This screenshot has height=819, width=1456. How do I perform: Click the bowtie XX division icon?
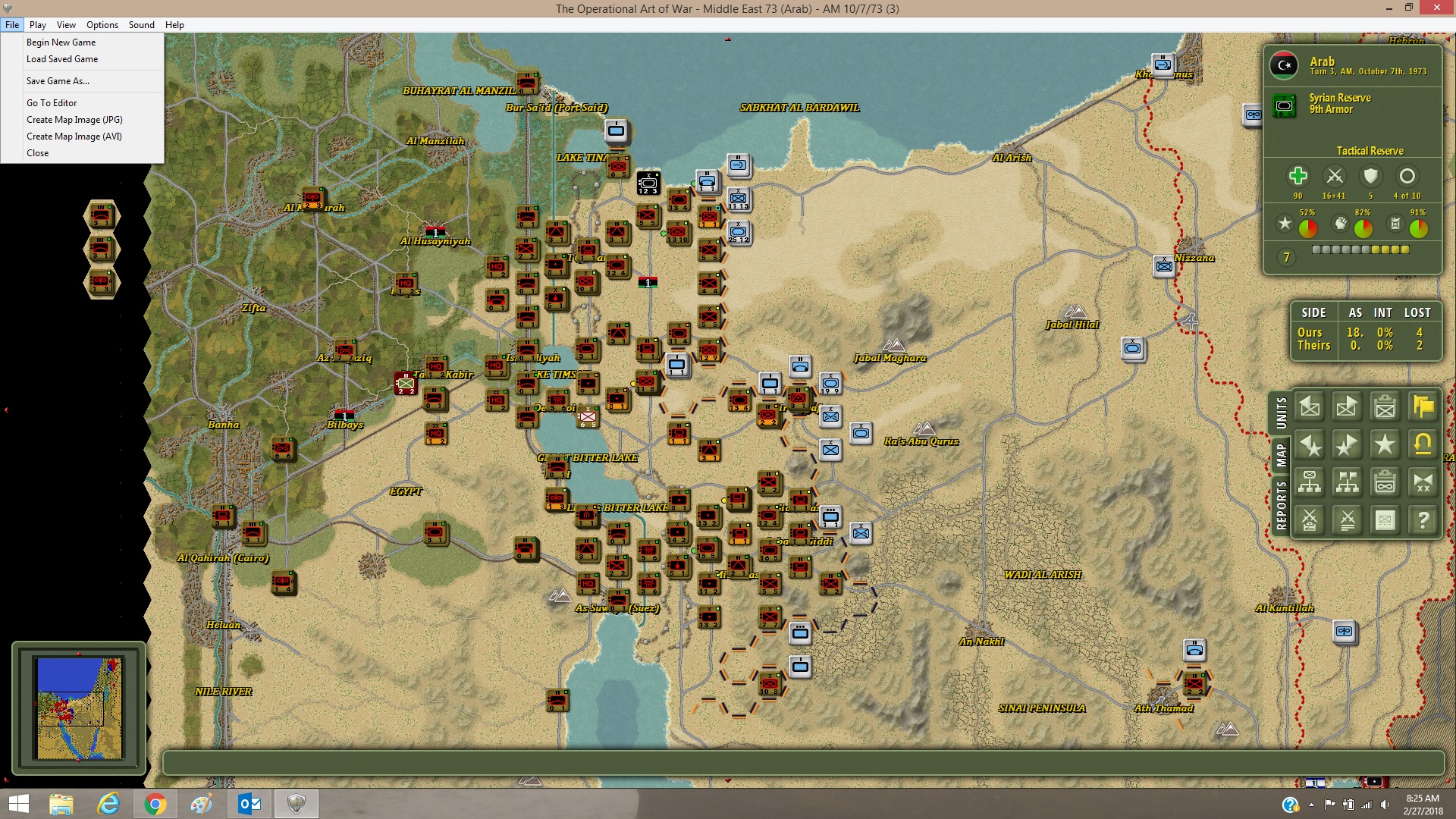click(1423, 482)
